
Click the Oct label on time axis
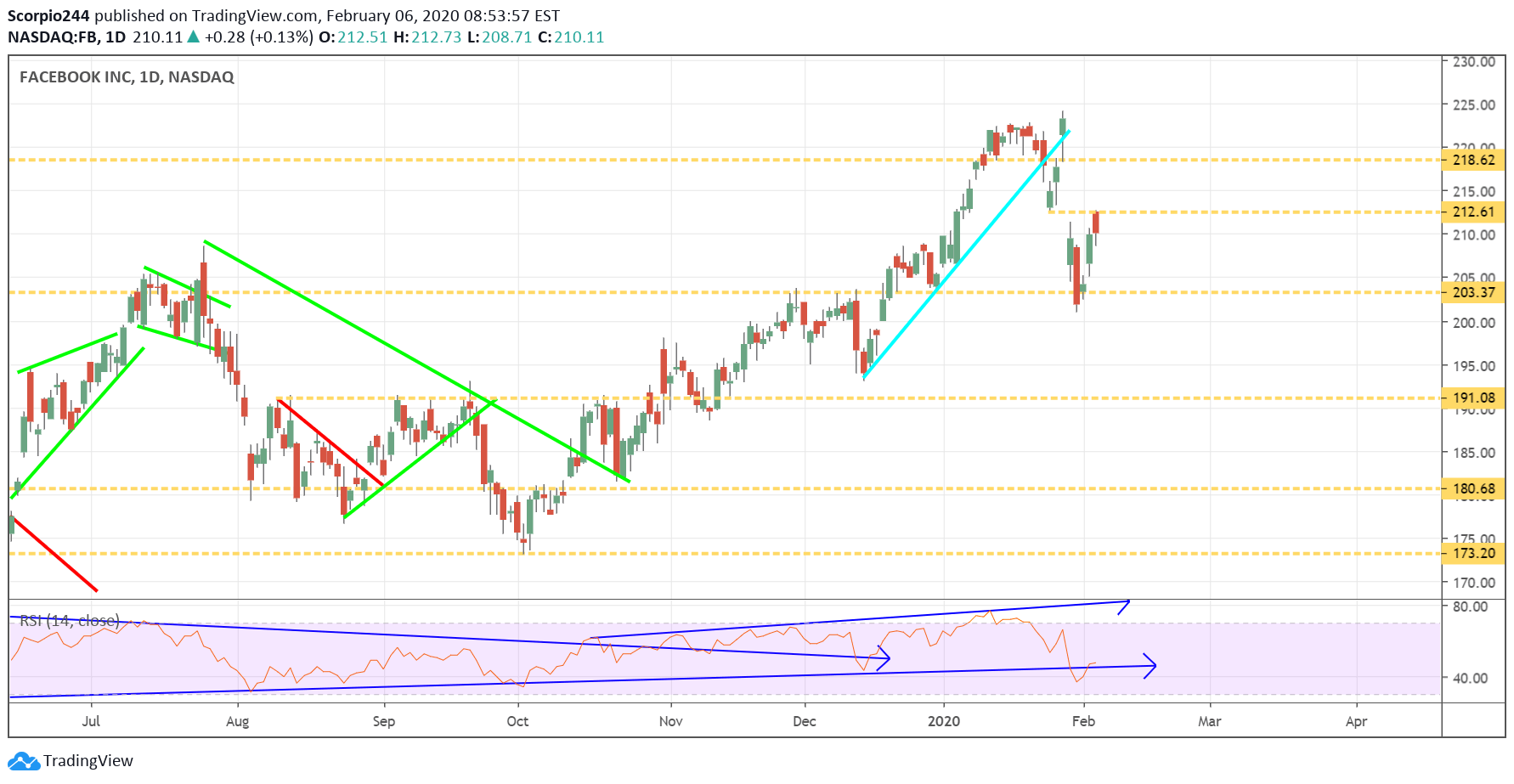tap(517, 721)
